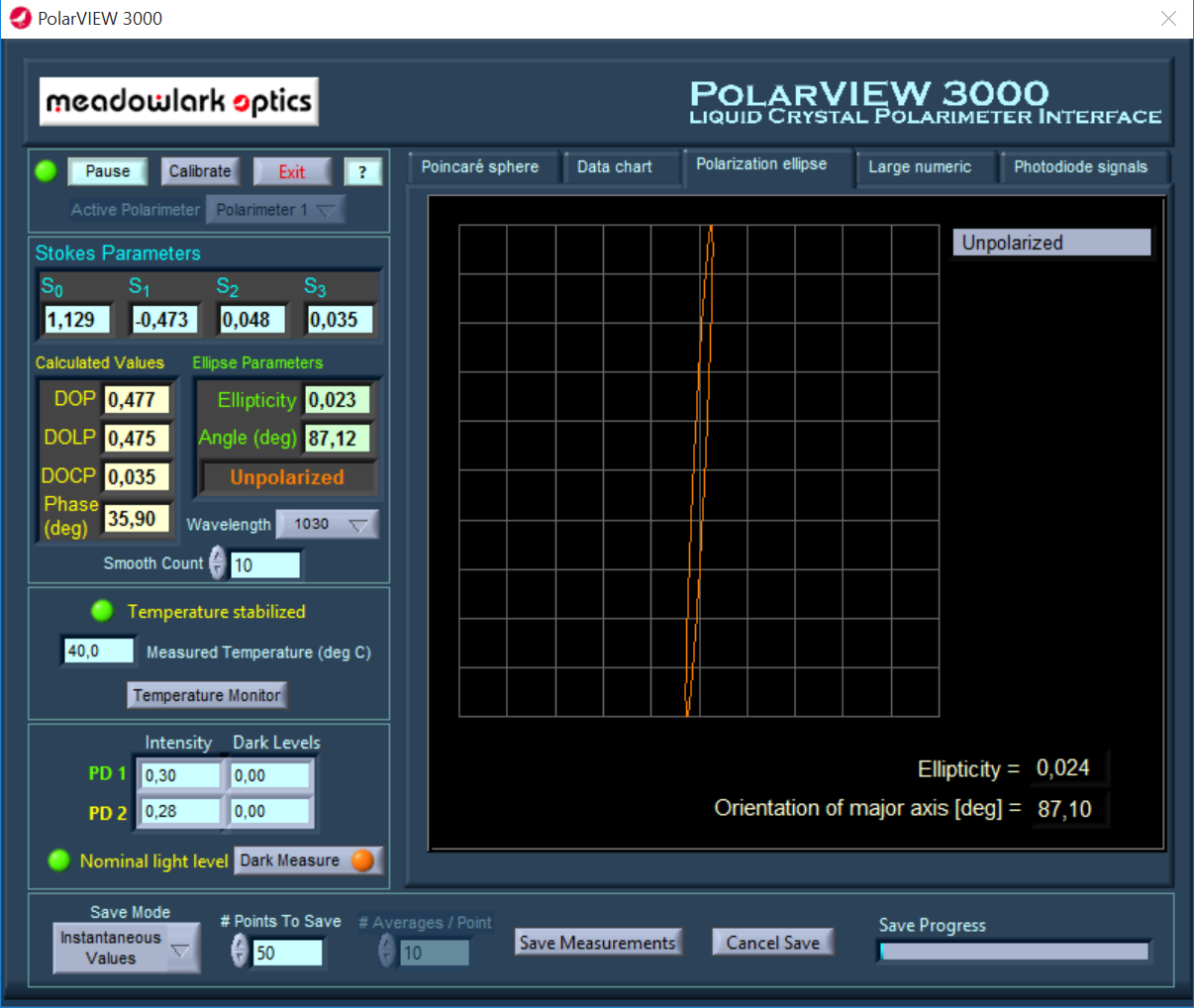Switch to the Data chart tab

point(615,167)
